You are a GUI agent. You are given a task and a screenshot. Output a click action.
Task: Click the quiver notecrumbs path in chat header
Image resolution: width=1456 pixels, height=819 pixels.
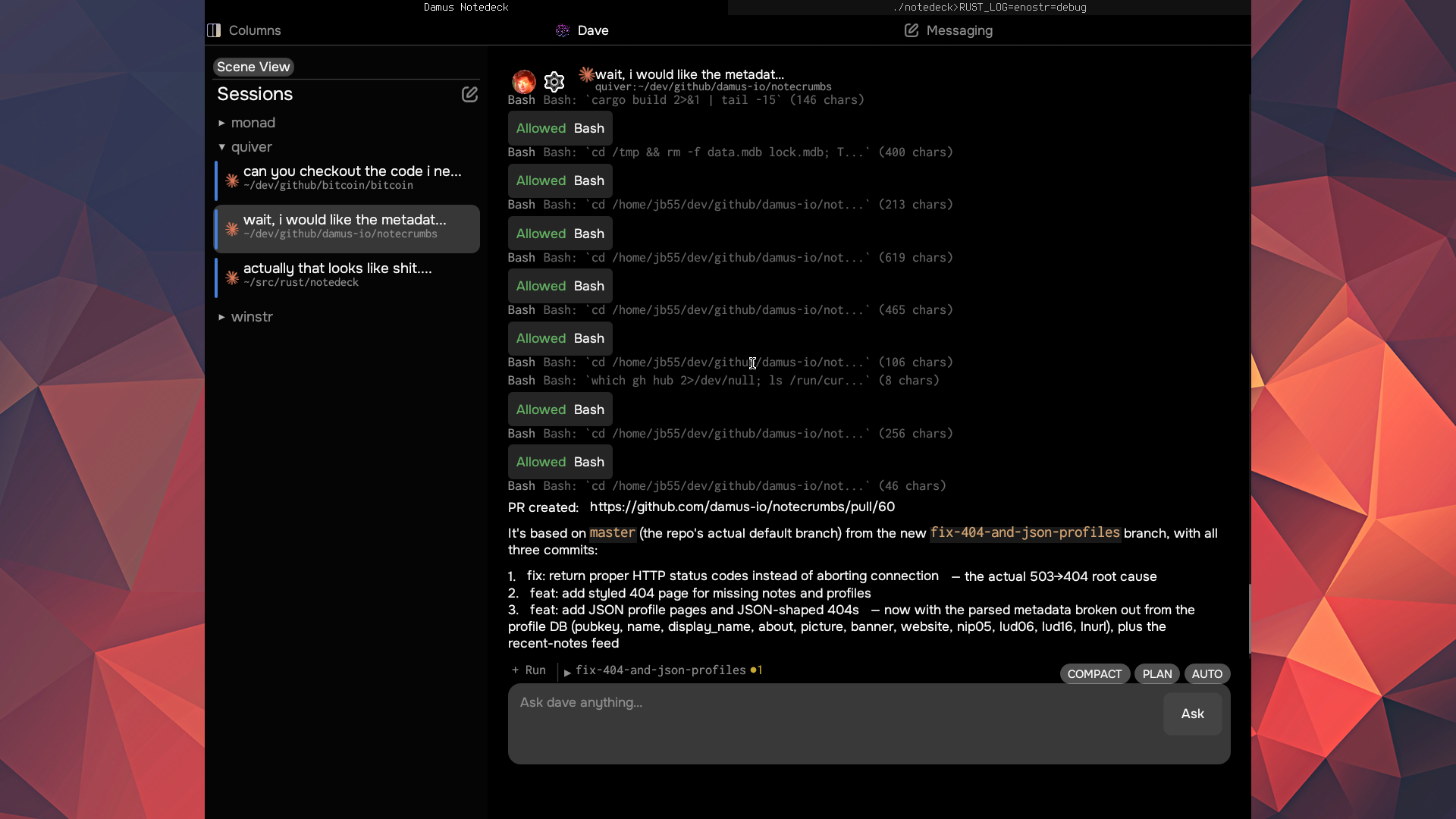[714, 87]
